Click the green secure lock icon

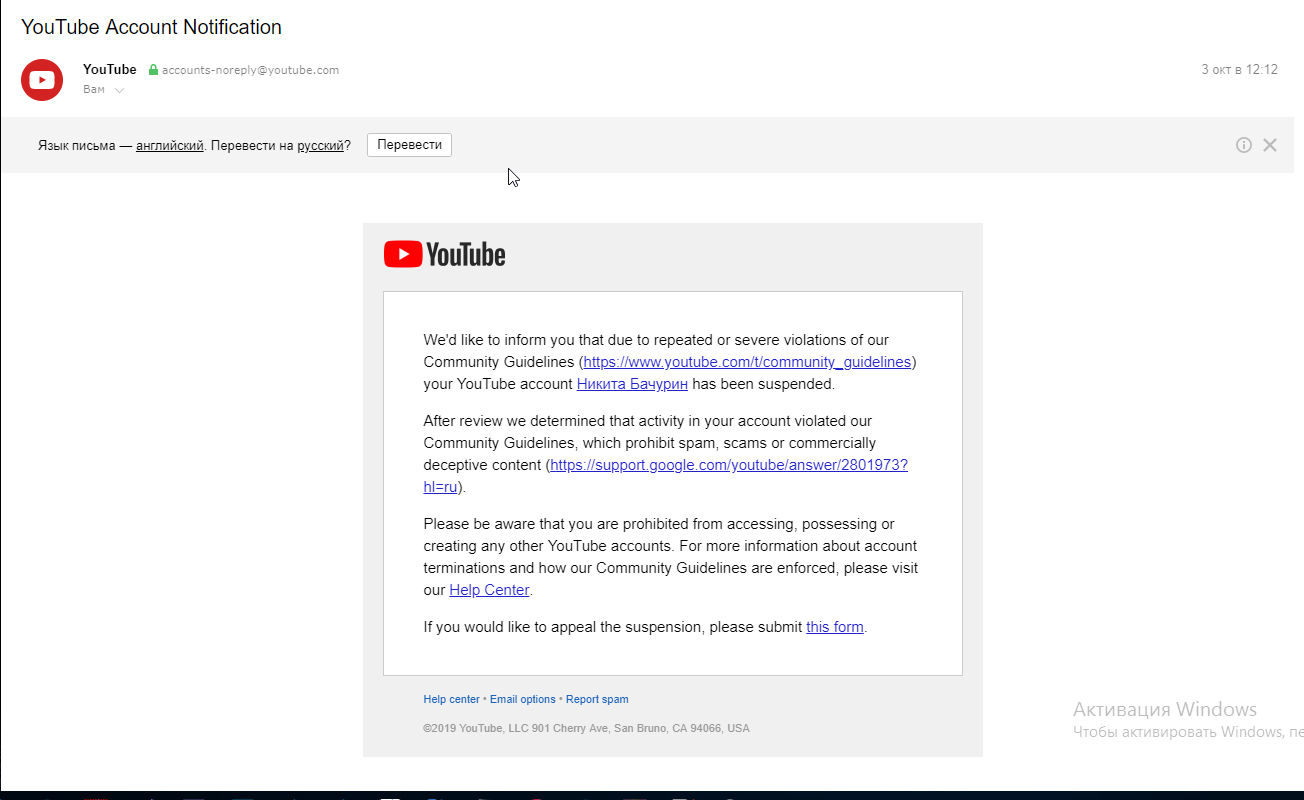click(x=153, y=70)
